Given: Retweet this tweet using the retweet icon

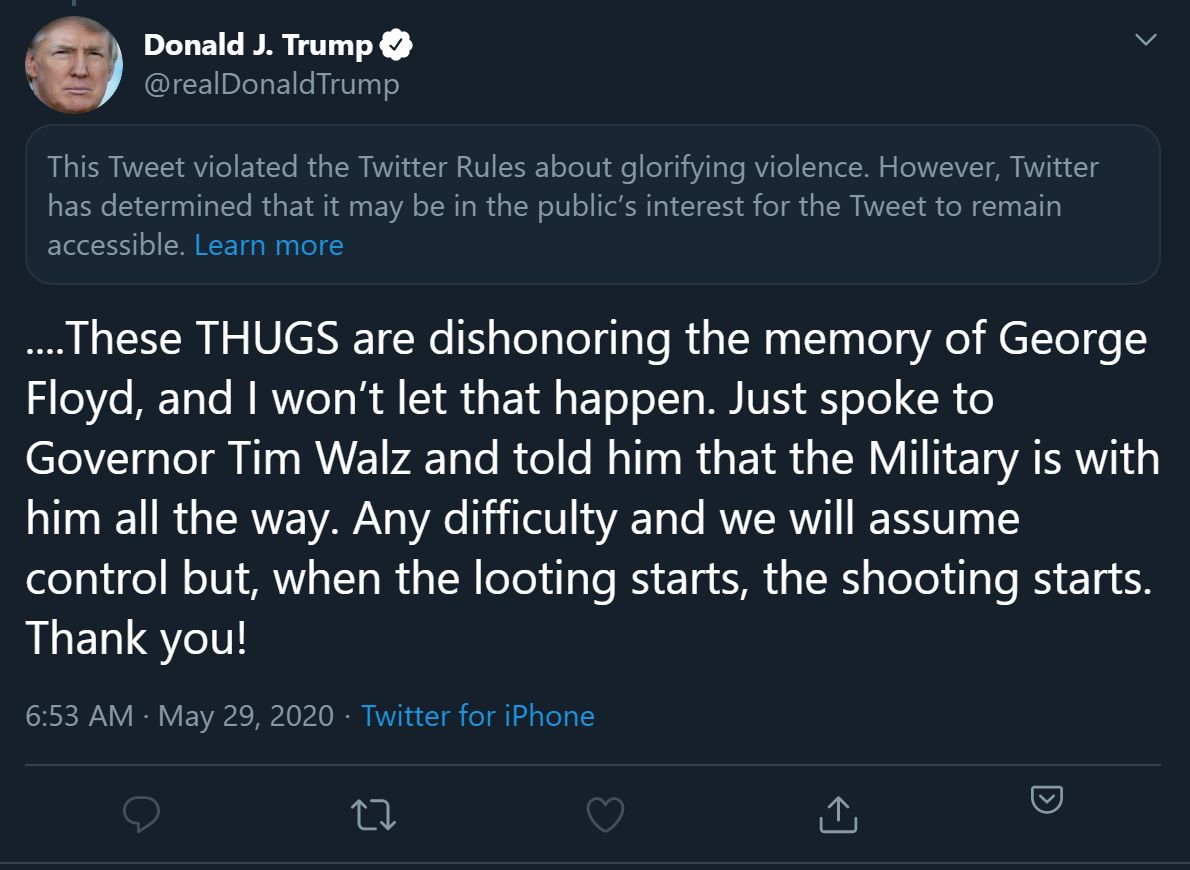Looking at the screenshot, I should tap(375, 815).
